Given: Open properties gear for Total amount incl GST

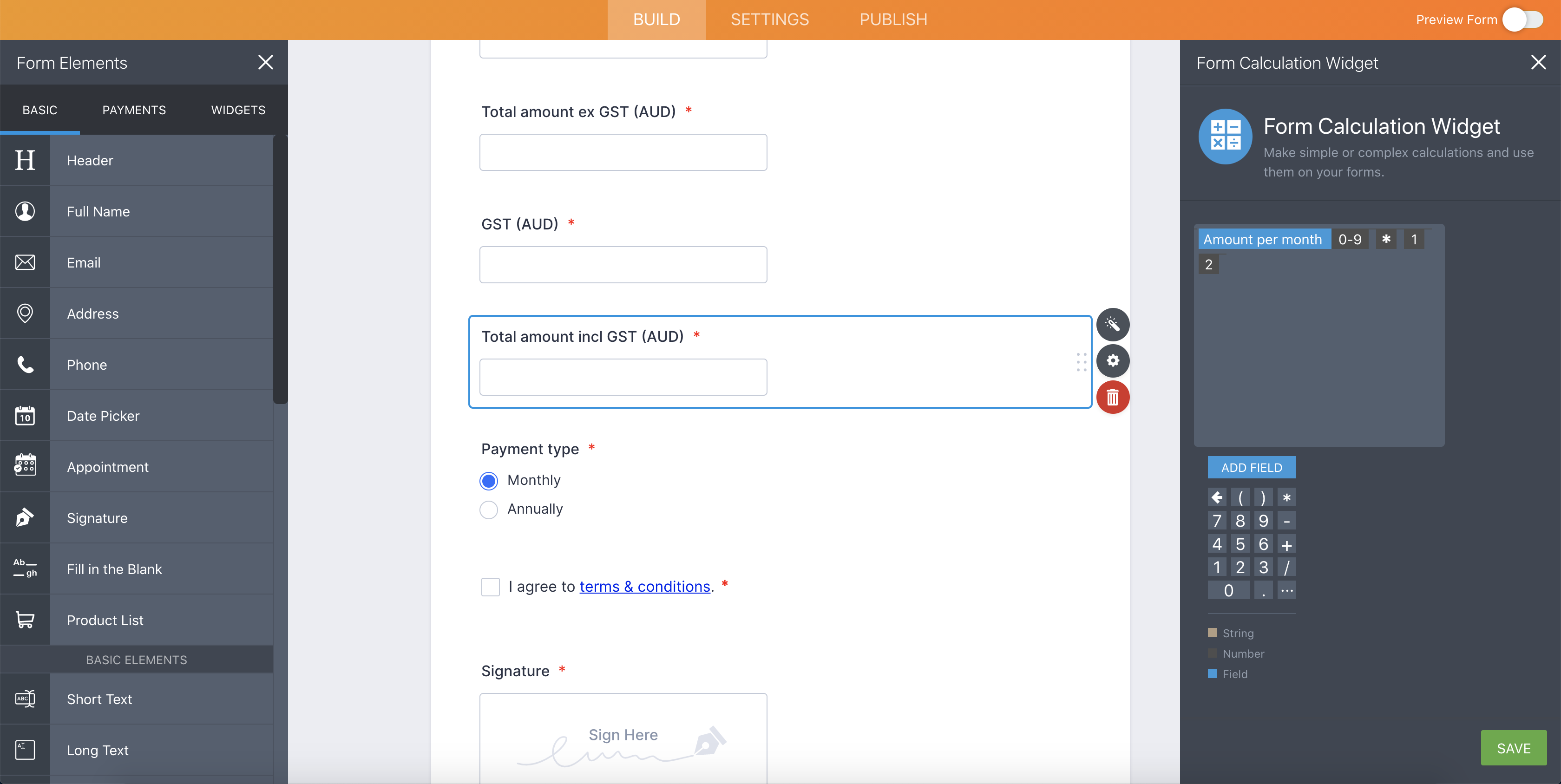Looking at the screenshot, I should point(1113,361).
